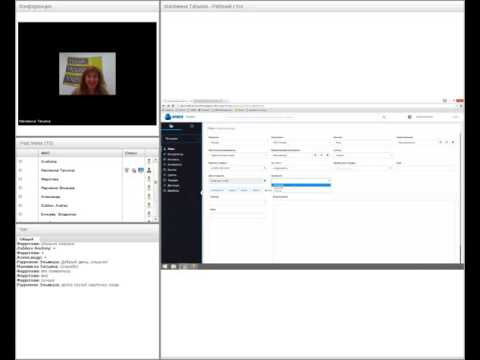480x360 pixels.
Task: Switch to the Общий chat tab
Action: [26, 239]
